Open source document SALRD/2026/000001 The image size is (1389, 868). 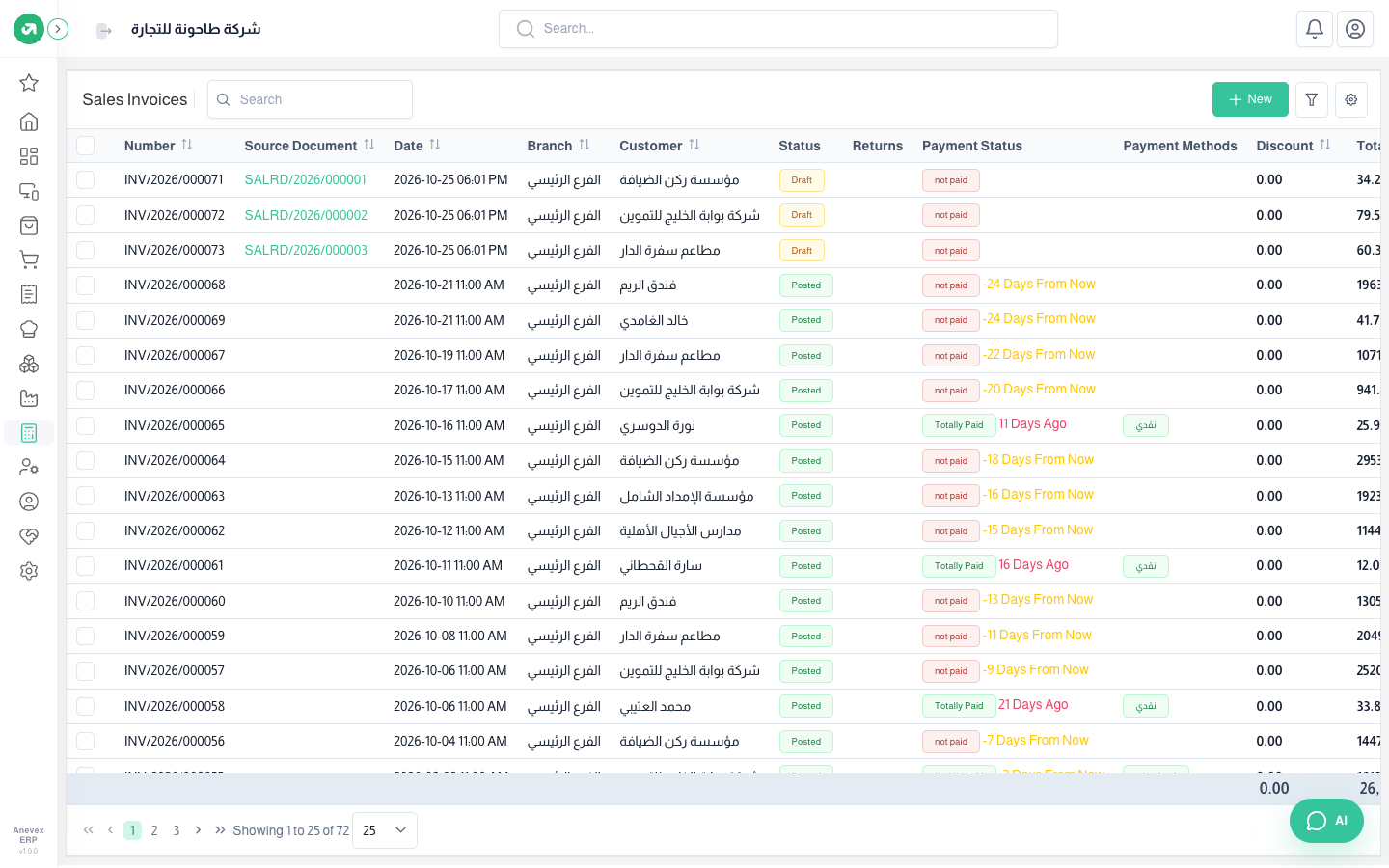point(306,180)
